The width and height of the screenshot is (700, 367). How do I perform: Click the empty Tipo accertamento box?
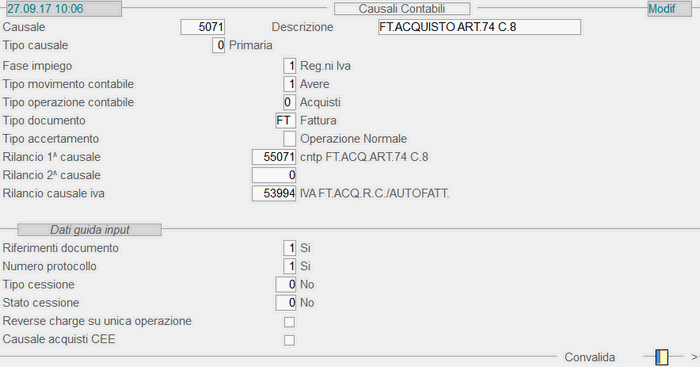point(289,139)
